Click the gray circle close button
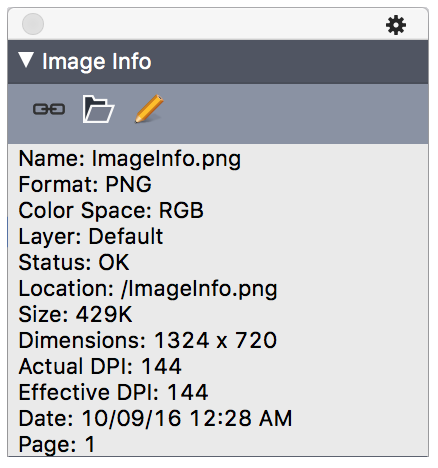This screenshot has width=438, height=468. (x=33, y=24)
